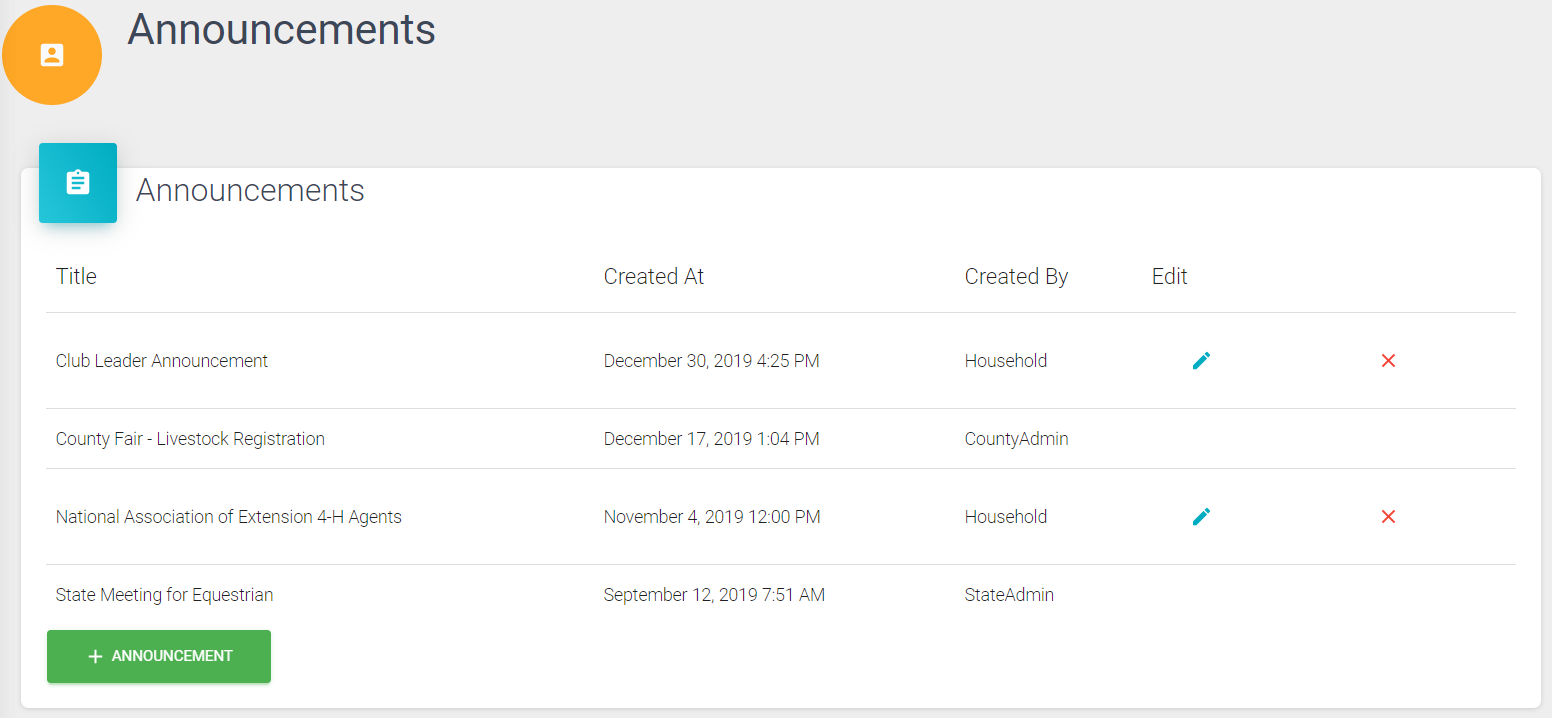Viewport: 1552px width, 718px height.
Task: Edit National Association of Extension 4-H Agents entry
Action: [1201, 517]
